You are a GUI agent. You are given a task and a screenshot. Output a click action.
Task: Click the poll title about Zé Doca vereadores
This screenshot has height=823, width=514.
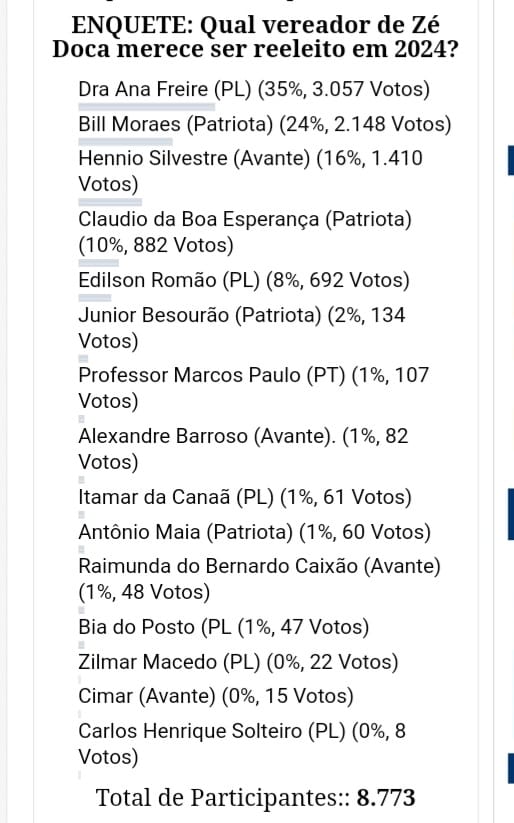point(256,37)
